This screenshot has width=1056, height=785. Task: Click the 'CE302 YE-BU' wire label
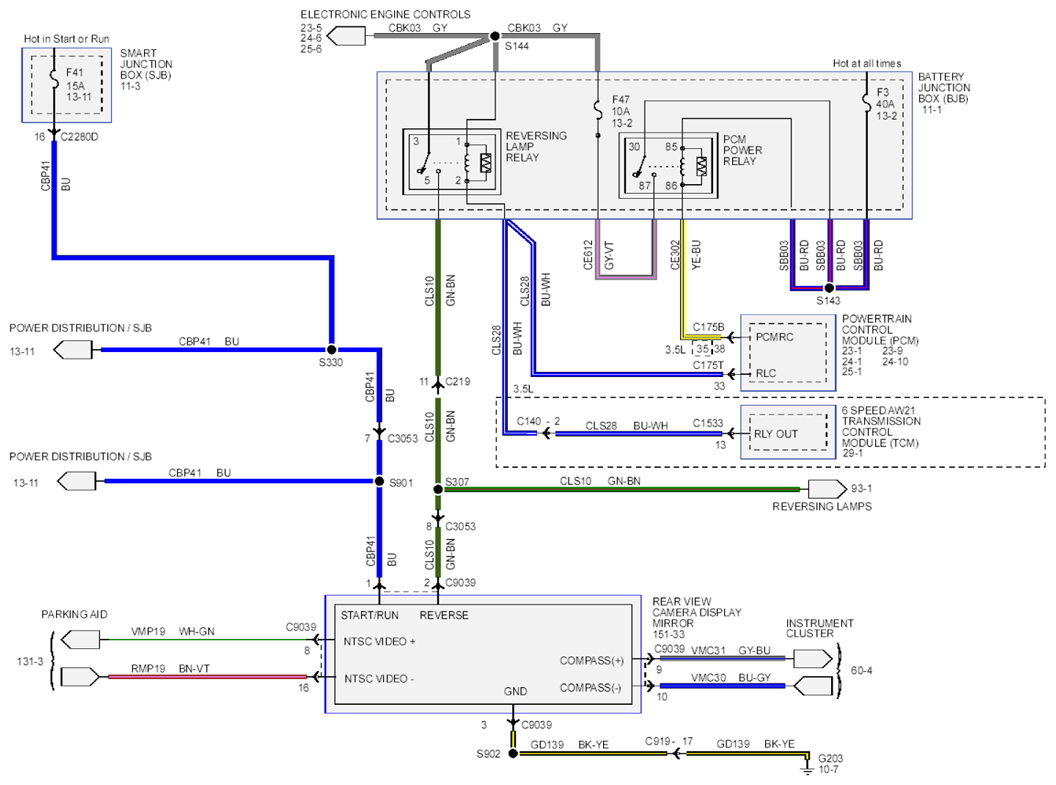686,255
